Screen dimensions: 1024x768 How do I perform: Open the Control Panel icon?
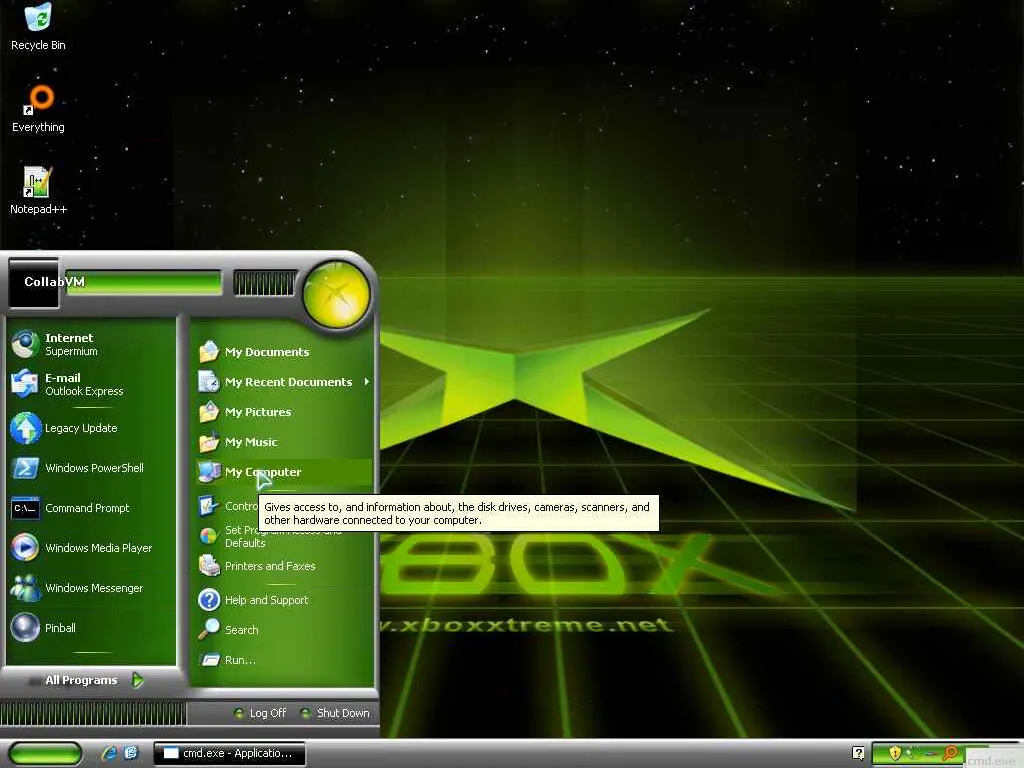[209, 505]
